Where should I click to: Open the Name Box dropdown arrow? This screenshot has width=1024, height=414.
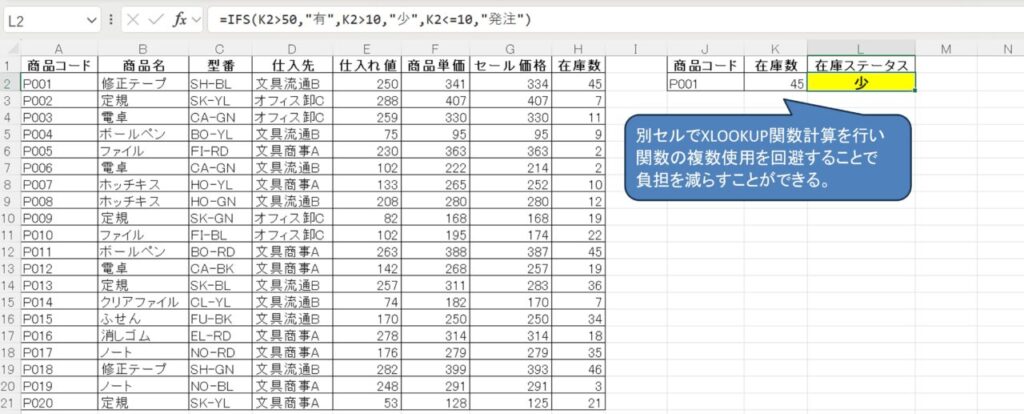tap(91, 20)
